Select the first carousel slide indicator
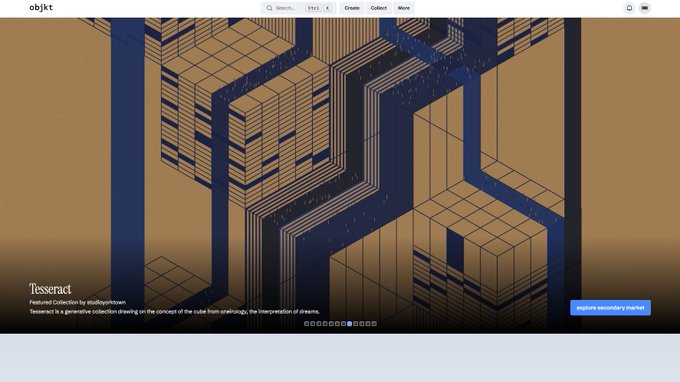 pos(307,323)
